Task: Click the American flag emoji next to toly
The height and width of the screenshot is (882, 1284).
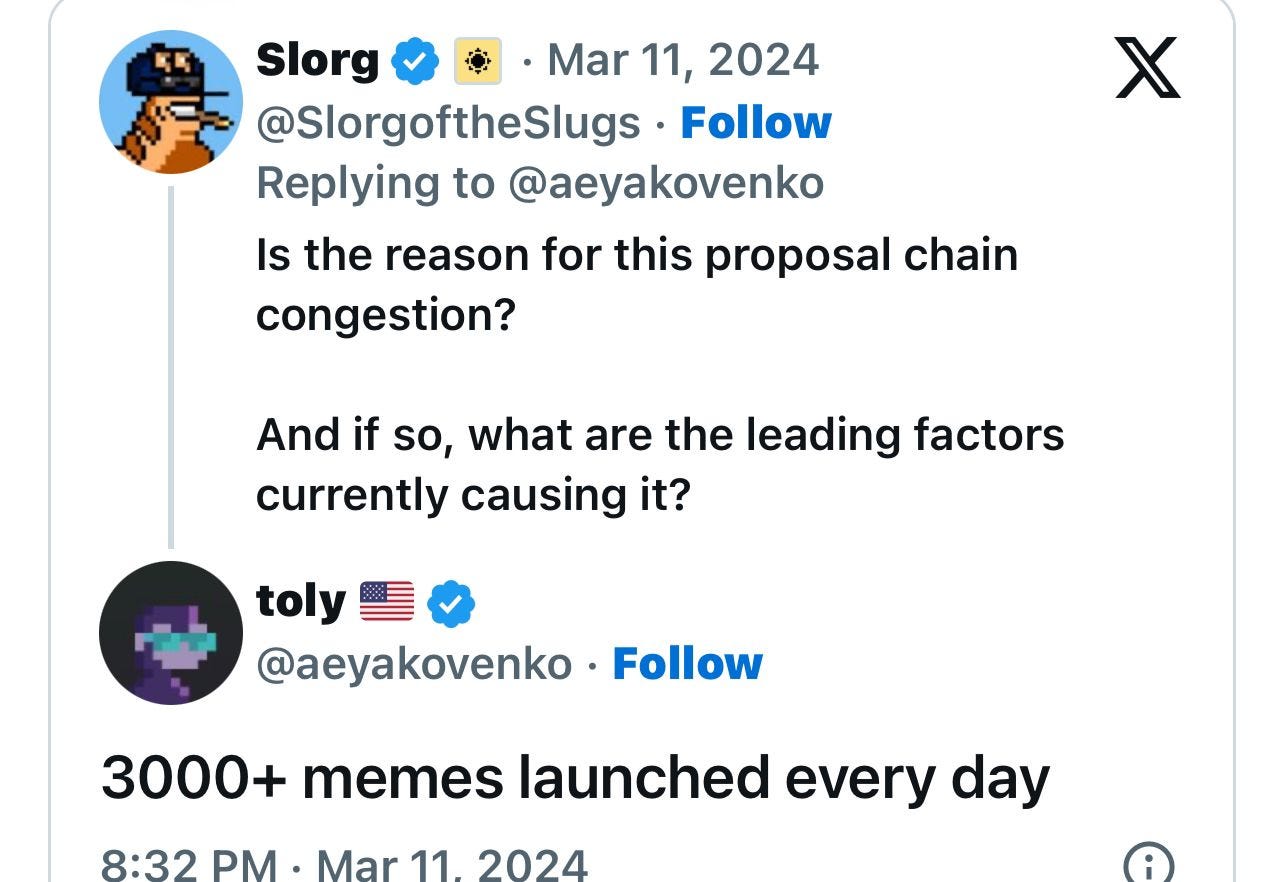Action: coord(386,600)
